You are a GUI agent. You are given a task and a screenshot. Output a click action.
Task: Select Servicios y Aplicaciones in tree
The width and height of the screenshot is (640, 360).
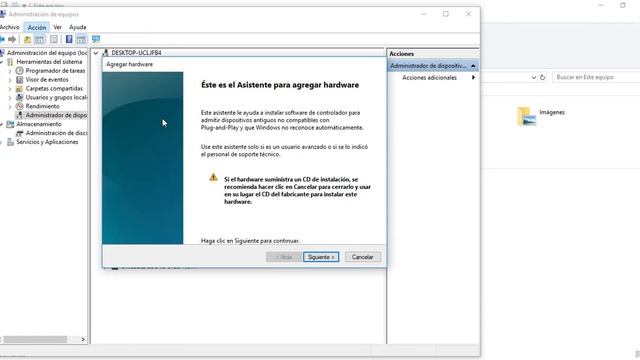47,142
